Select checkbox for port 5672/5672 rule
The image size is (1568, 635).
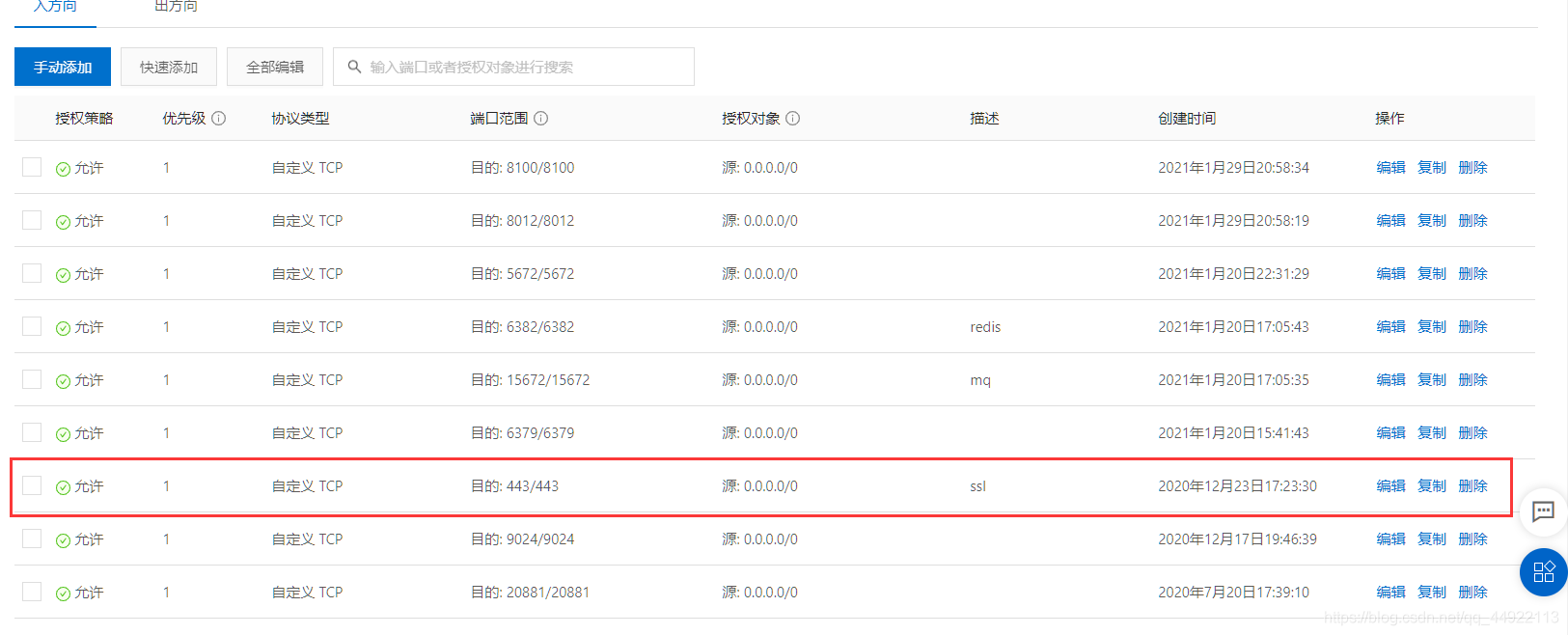pos(32,273)
